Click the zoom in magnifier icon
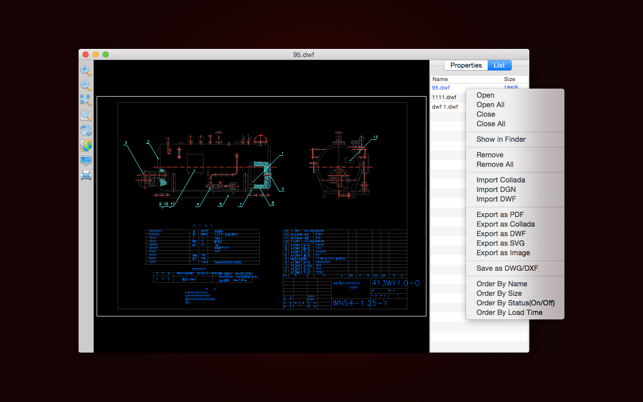This screenshot has height=402, width=643. 86,70
